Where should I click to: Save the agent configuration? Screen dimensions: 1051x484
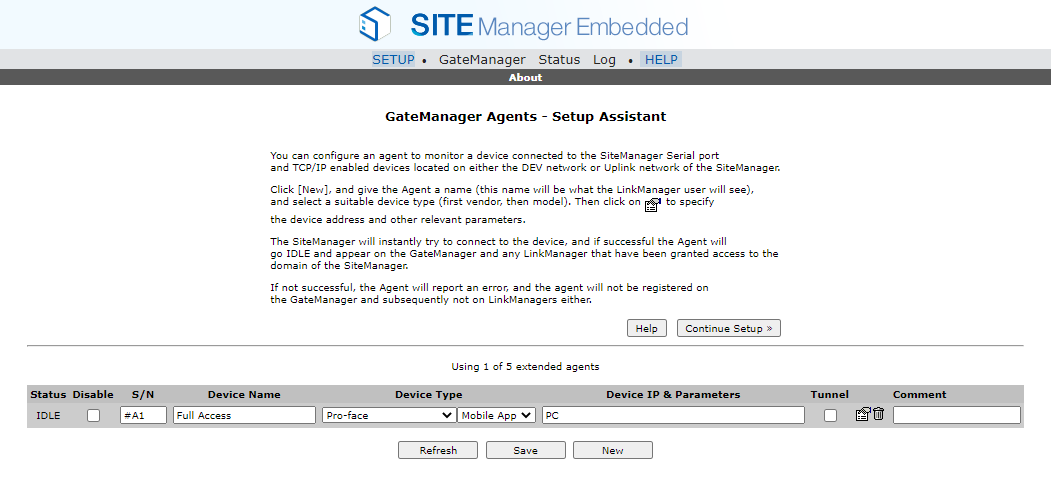click(x=525, y=450)
